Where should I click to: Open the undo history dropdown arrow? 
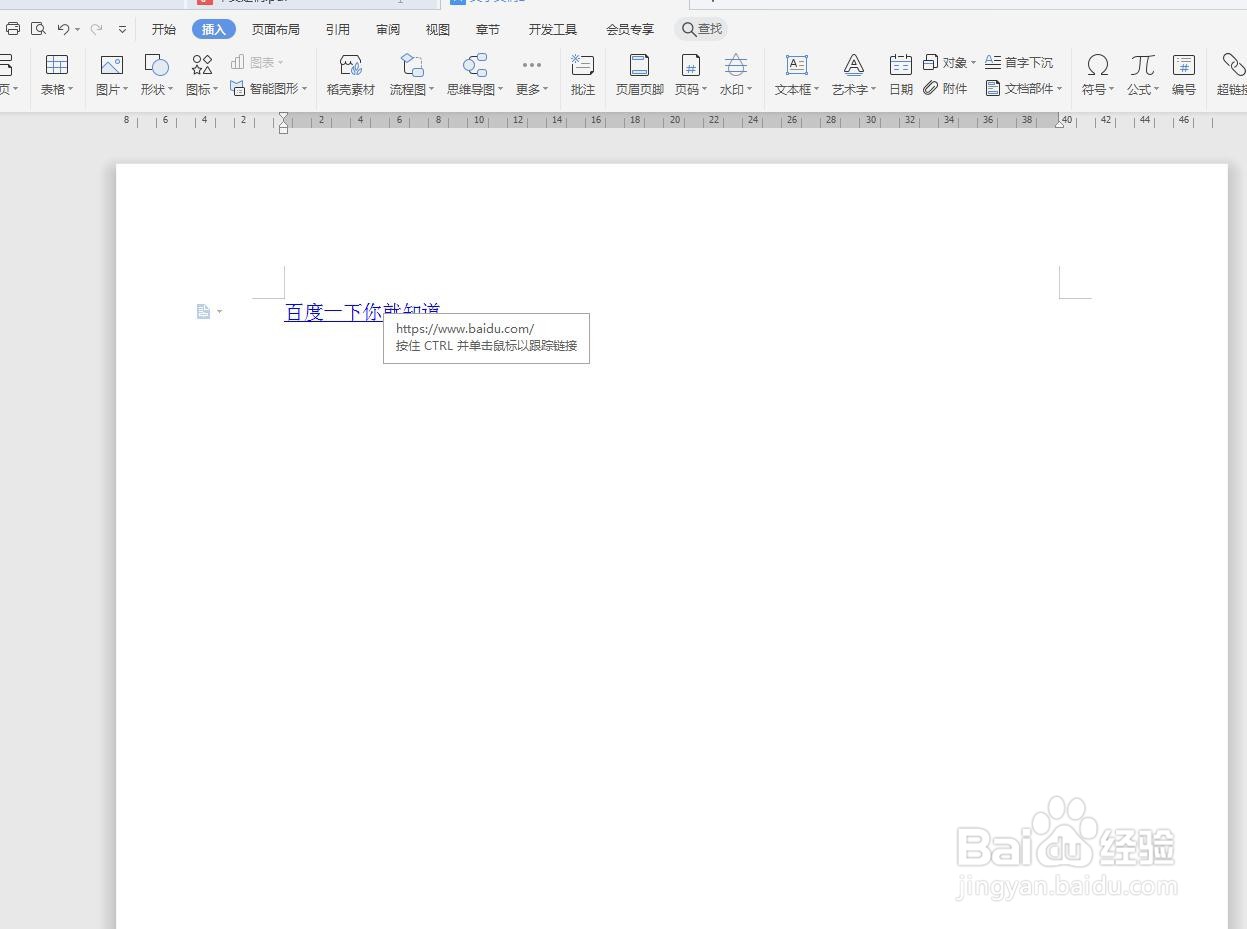[x=77, y=30]
